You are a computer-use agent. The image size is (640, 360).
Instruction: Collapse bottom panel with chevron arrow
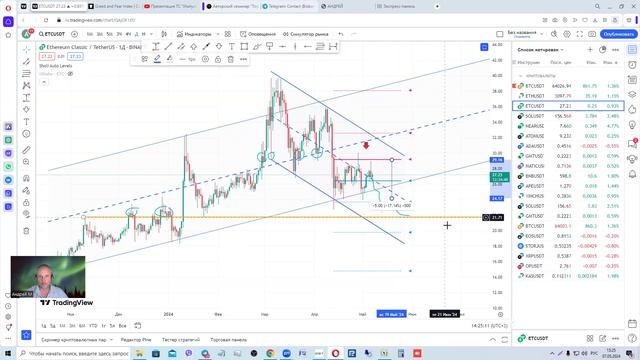pos(493,340)
